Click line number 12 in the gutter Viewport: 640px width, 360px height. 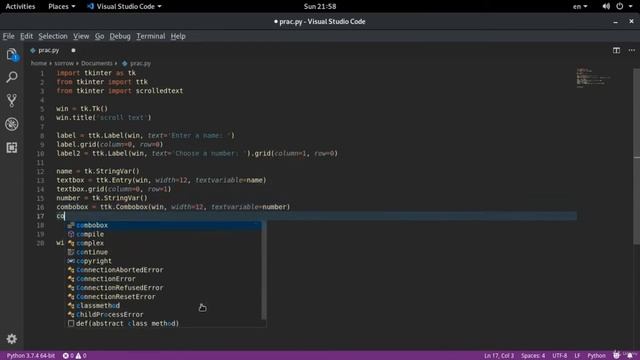[40, 171]
